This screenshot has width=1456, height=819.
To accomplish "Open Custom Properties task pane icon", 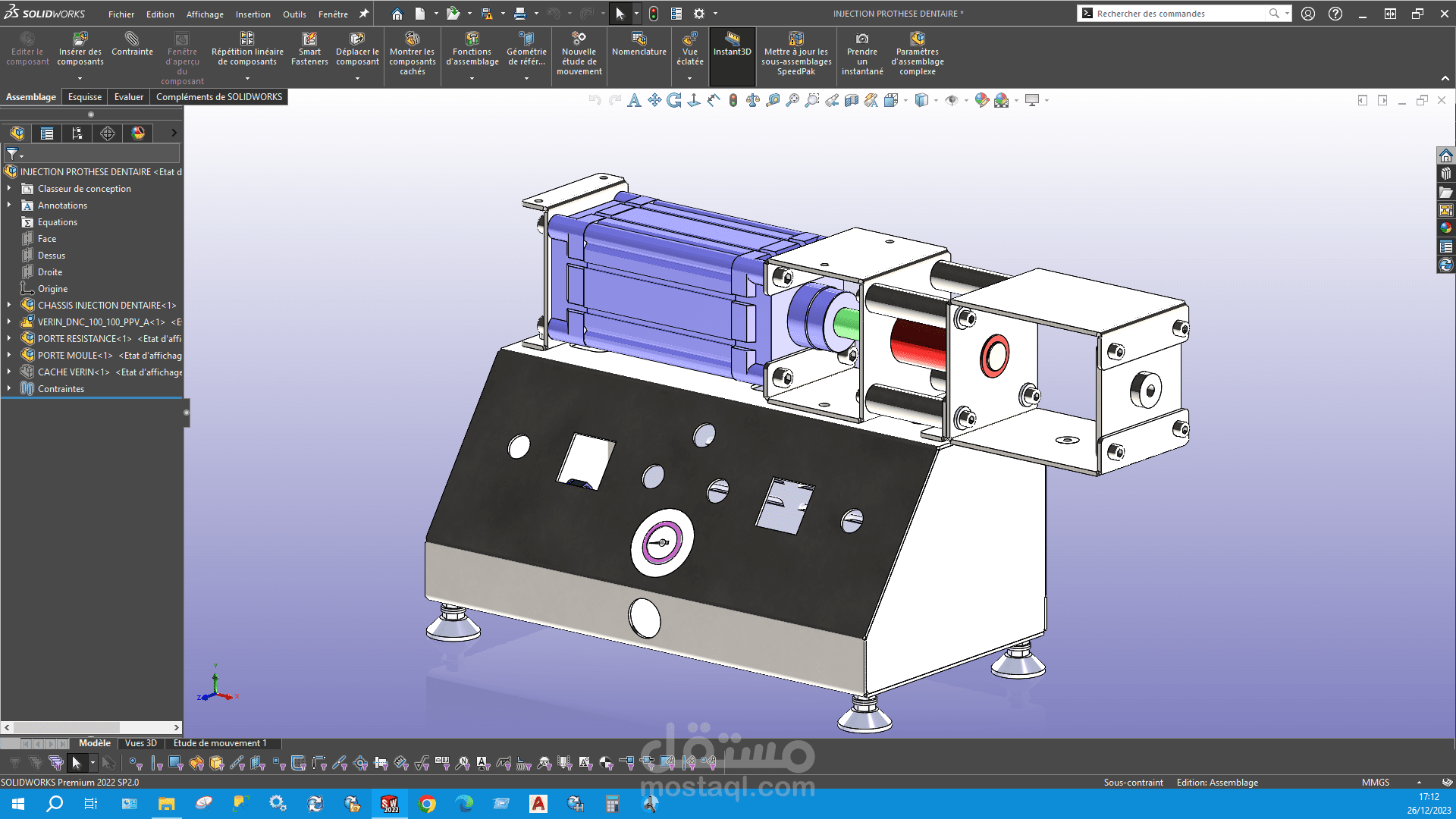I will pos(1446,246).
